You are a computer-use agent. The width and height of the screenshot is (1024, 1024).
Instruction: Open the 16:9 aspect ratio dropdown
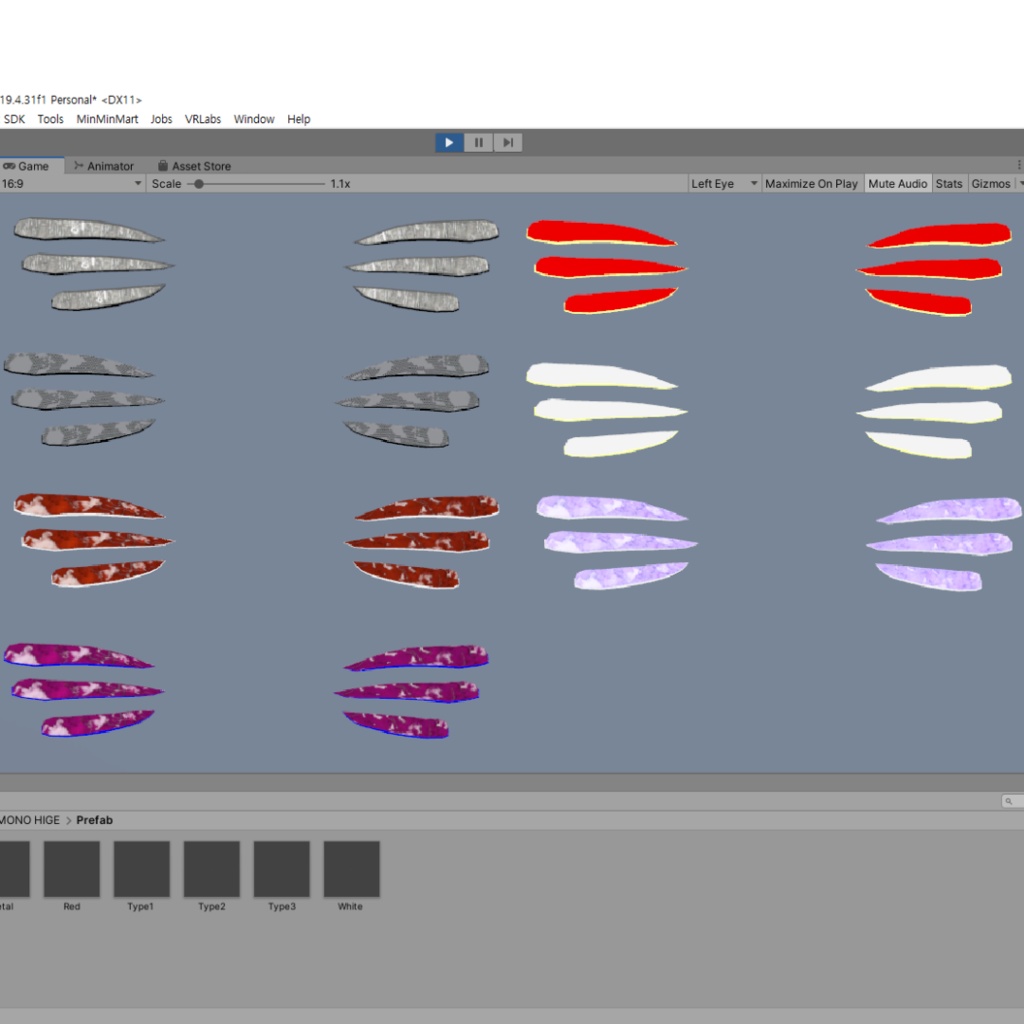point(72,184)
